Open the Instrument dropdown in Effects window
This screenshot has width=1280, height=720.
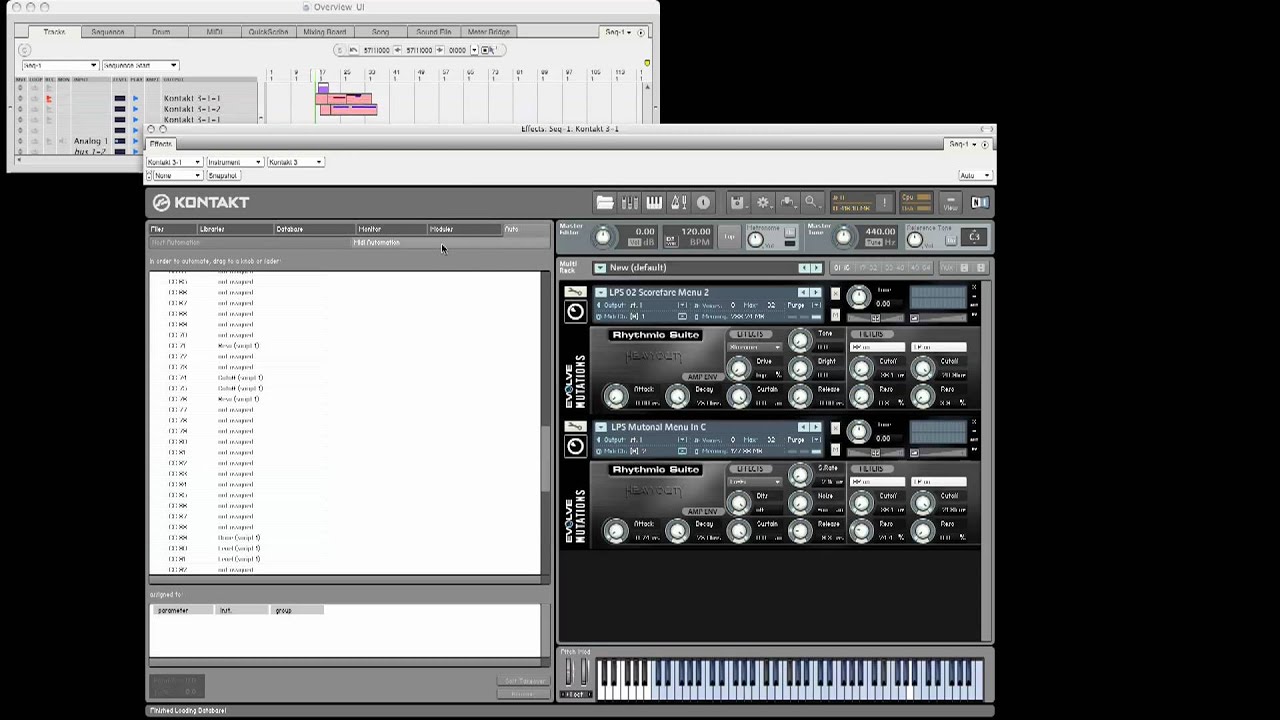click(x=234, y=162)
